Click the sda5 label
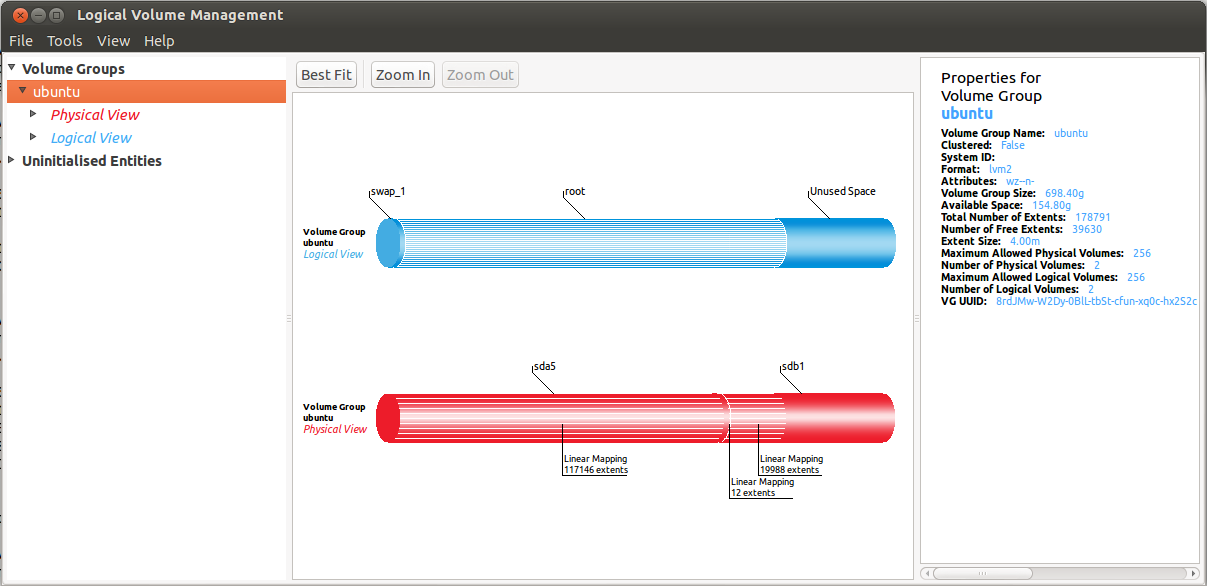Screen dimensions: 1207x586 [x=545, y=366]
